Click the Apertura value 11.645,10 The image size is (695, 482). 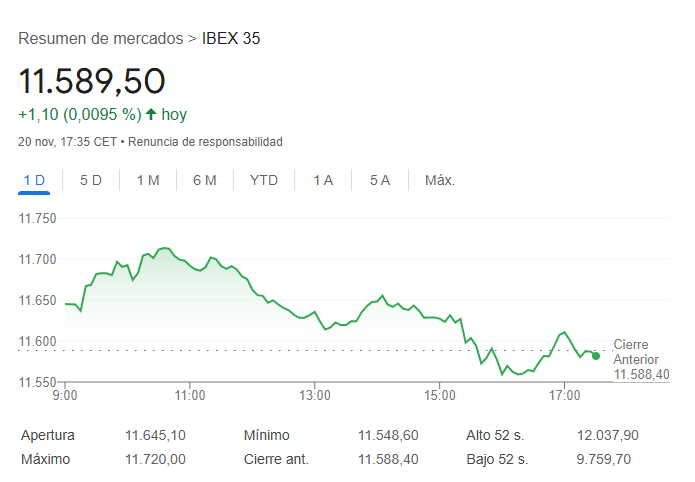pos(156,435)
